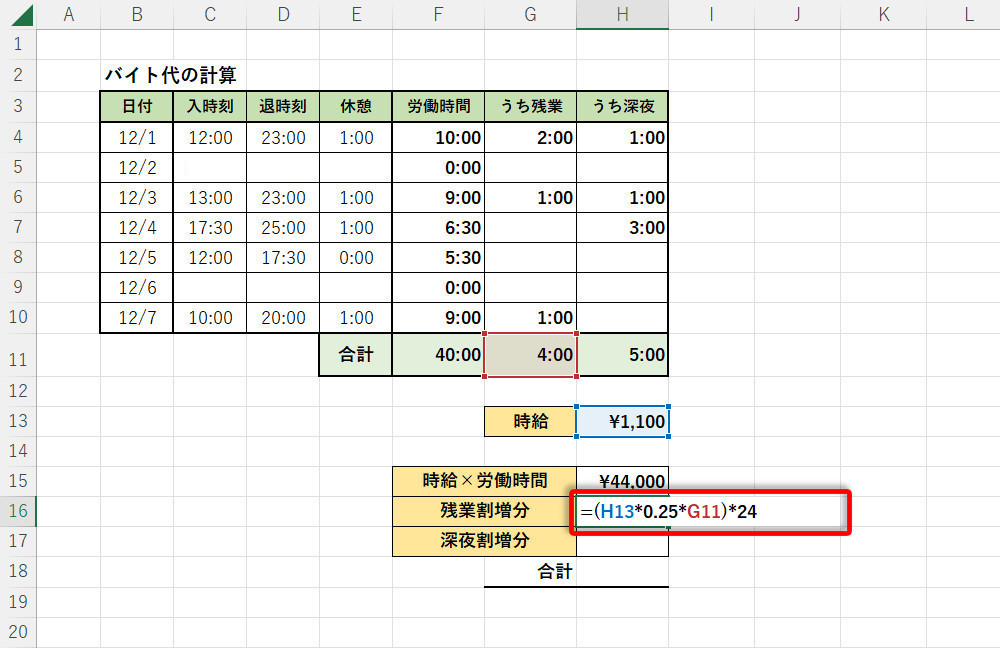Image resolution: width=1000 pixels, height=648 pixels.
Task: Select row 13 header
Action: [x=18, y=421]
